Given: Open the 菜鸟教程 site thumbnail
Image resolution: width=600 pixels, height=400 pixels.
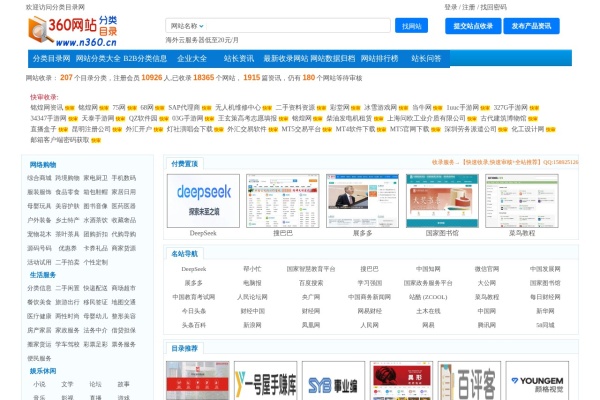Looking at the screenshot, I should coord(522,201).
